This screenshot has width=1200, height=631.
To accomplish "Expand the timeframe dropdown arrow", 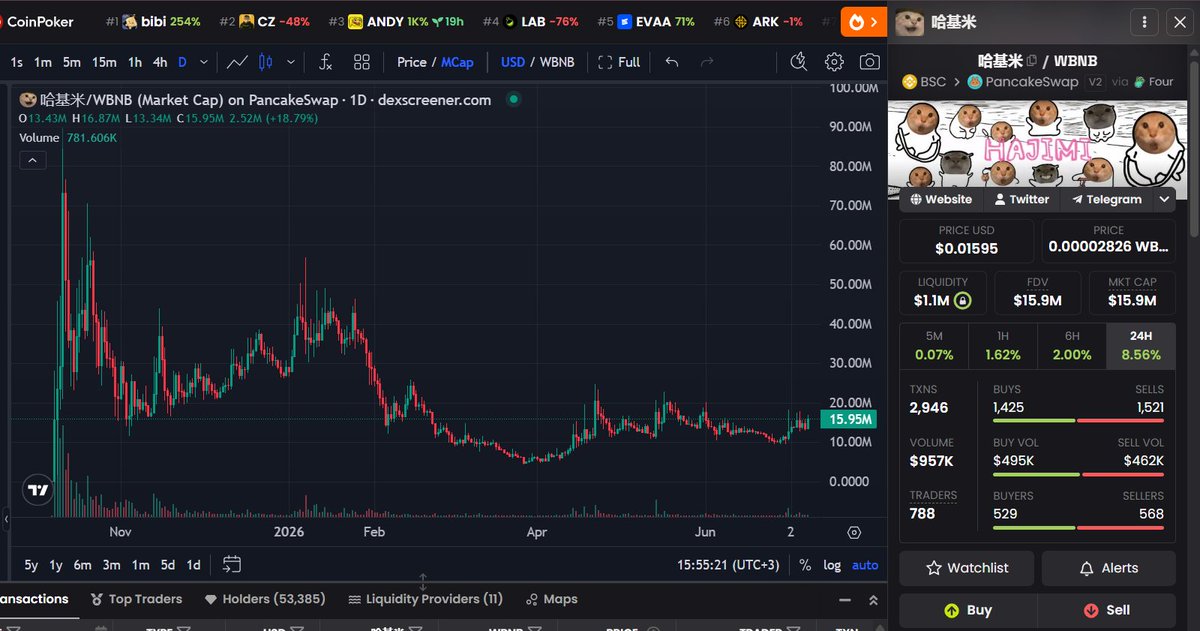I will pyautogui.click(x=204, y=62).
